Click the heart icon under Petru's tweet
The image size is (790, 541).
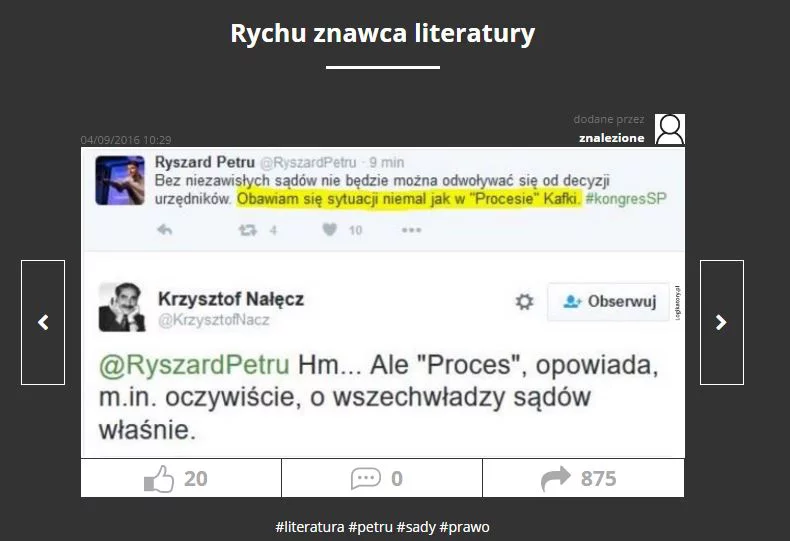pyautogui.click(x=330, y=230)
